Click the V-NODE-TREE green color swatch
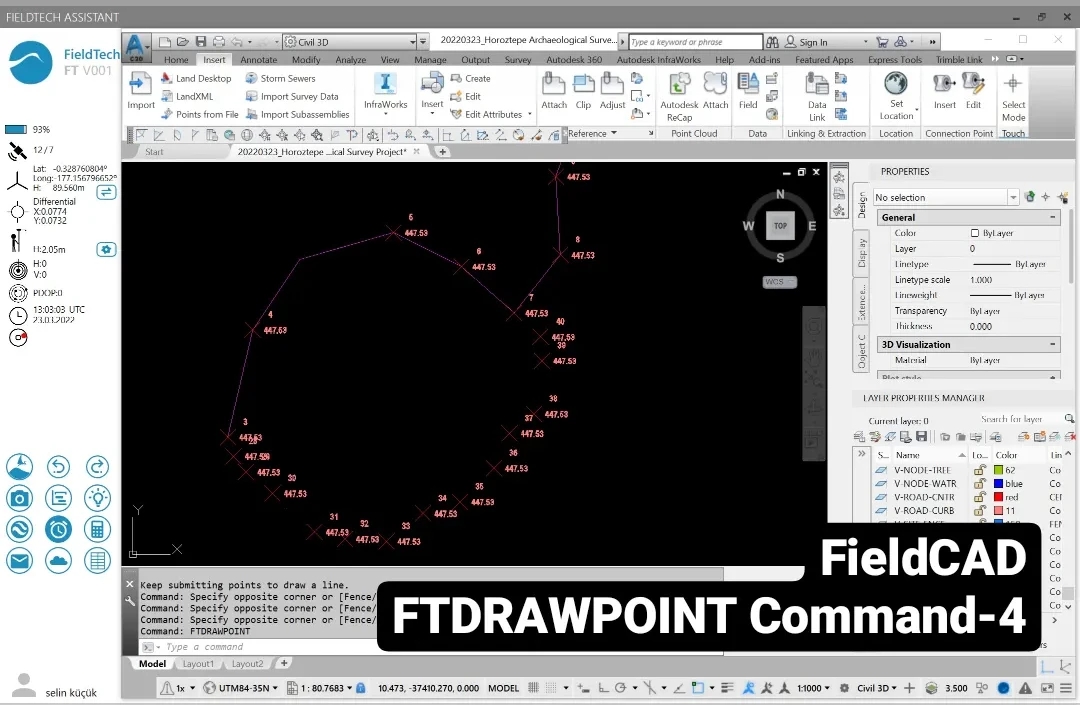 (x=999, y=470)
